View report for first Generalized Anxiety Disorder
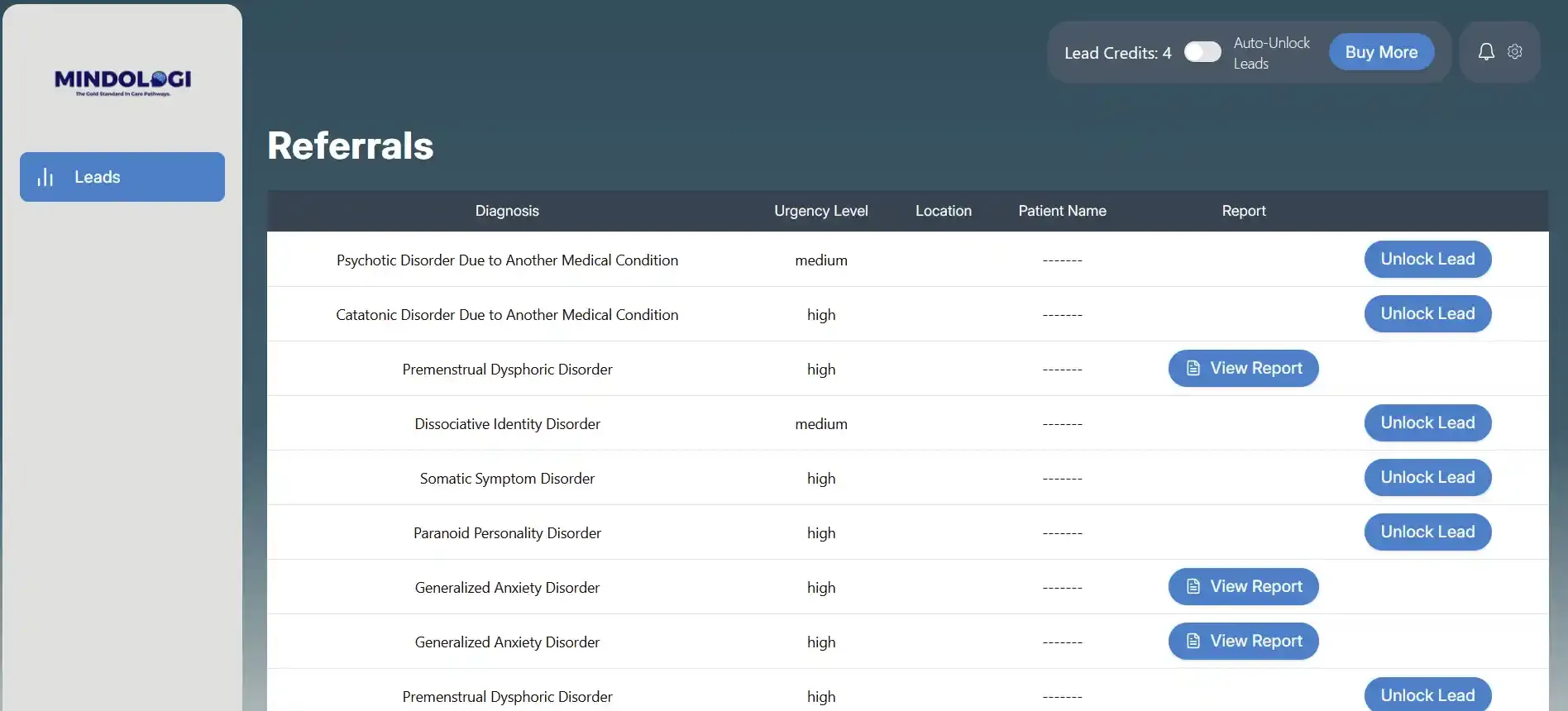Viewport: 1568px width, 711px height. 1243,587
